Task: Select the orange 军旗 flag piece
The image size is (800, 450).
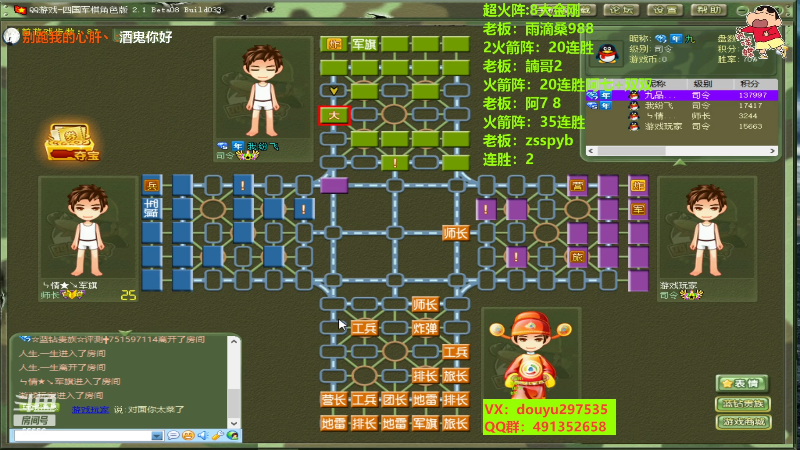Action: click(425, 423)
